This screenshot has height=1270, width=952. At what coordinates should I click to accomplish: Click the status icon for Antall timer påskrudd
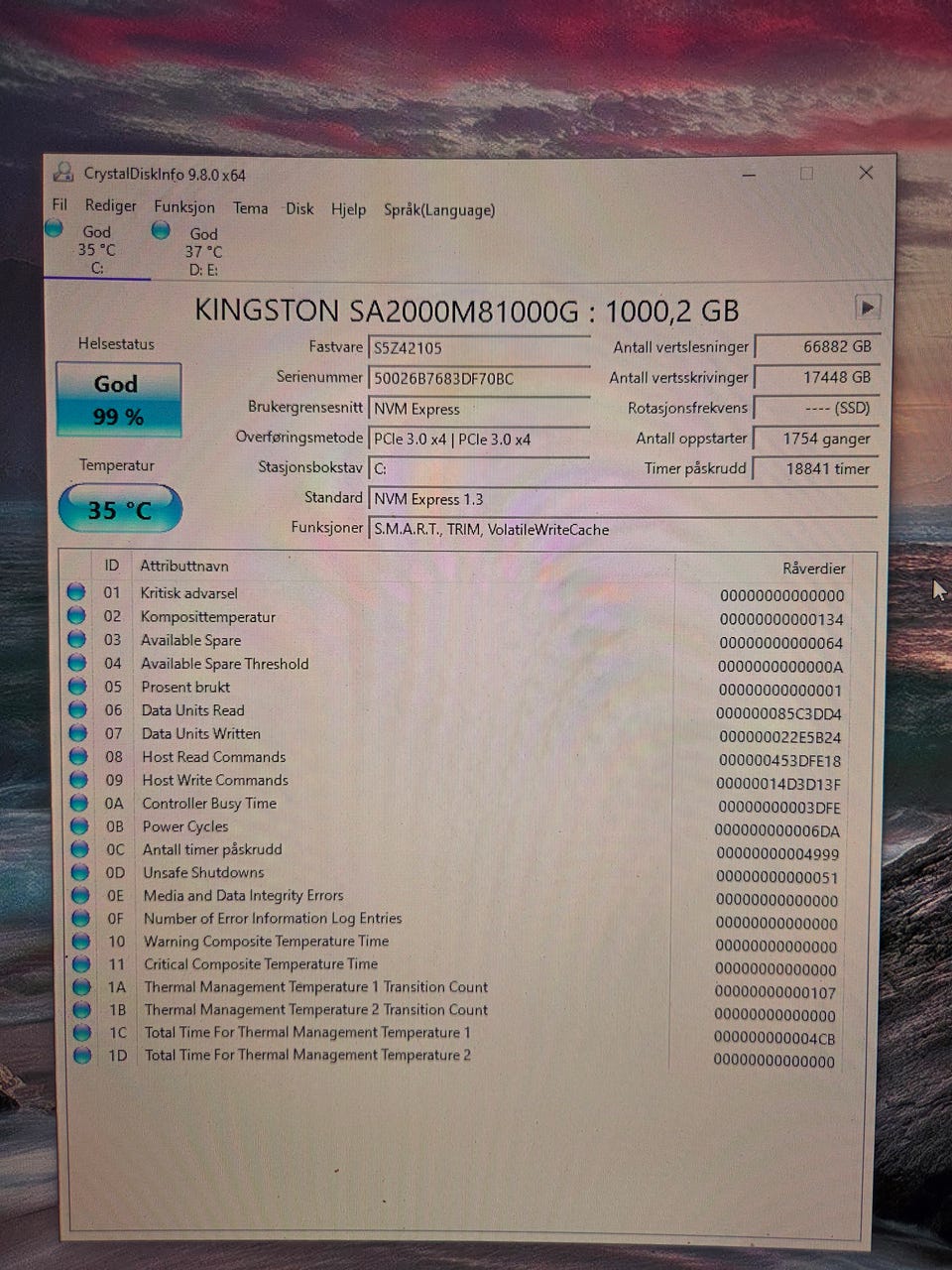pyautogui.click(x=79, y=849)
